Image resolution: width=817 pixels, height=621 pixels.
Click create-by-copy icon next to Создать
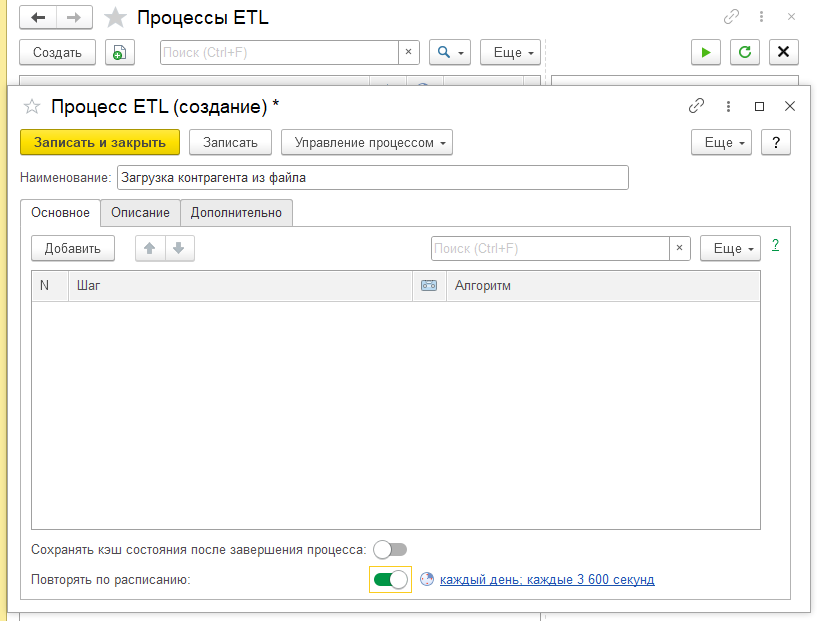pyautogui.click(x=119, y=52)
